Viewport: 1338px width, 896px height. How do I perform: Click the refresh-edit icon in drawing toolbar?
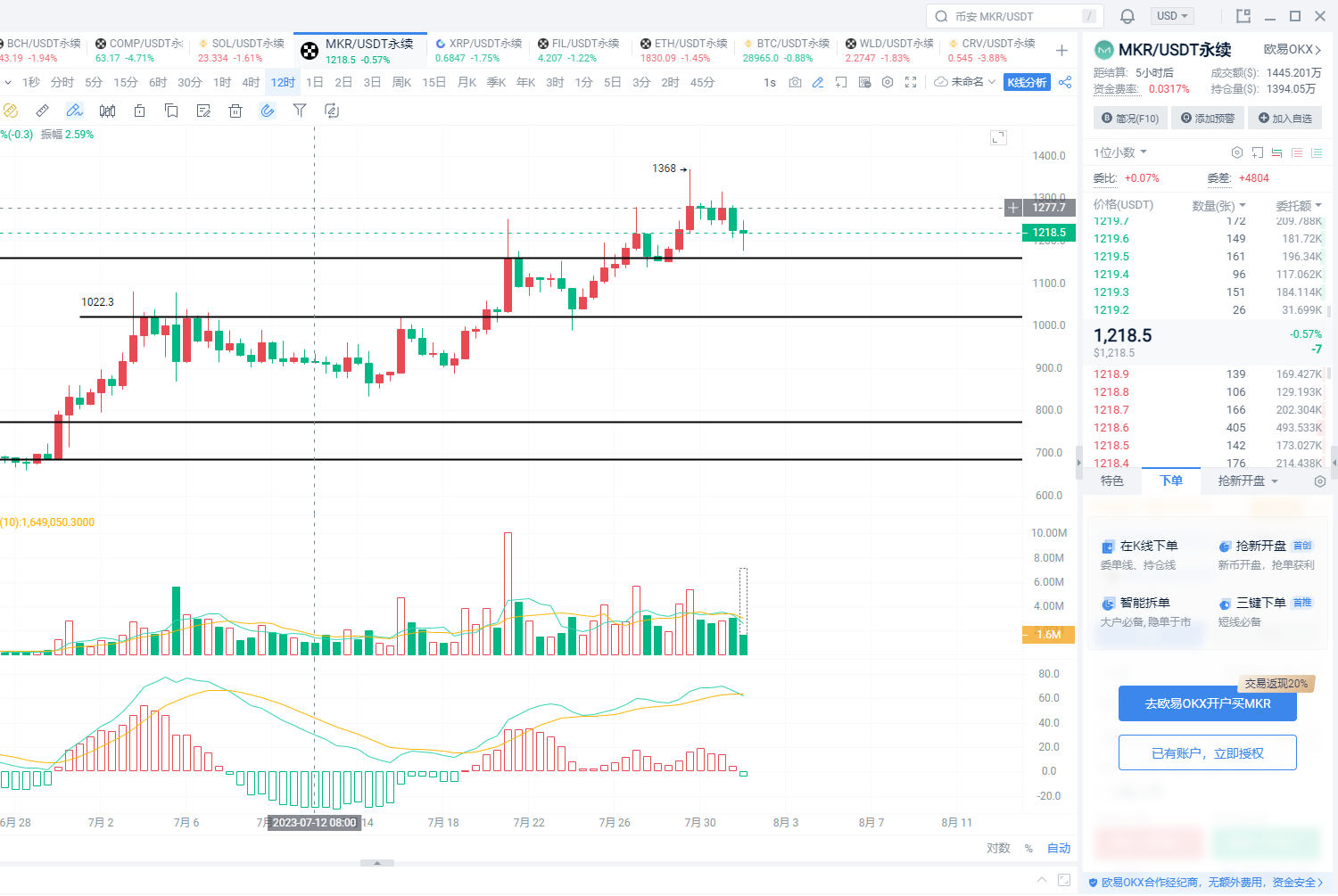332,111
